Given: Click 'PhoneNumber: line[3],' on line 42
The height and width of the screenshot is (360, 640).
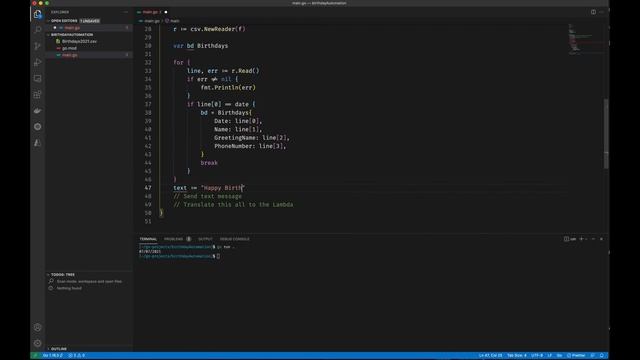Looking at the screenshot, I should [x=250, y=146].
